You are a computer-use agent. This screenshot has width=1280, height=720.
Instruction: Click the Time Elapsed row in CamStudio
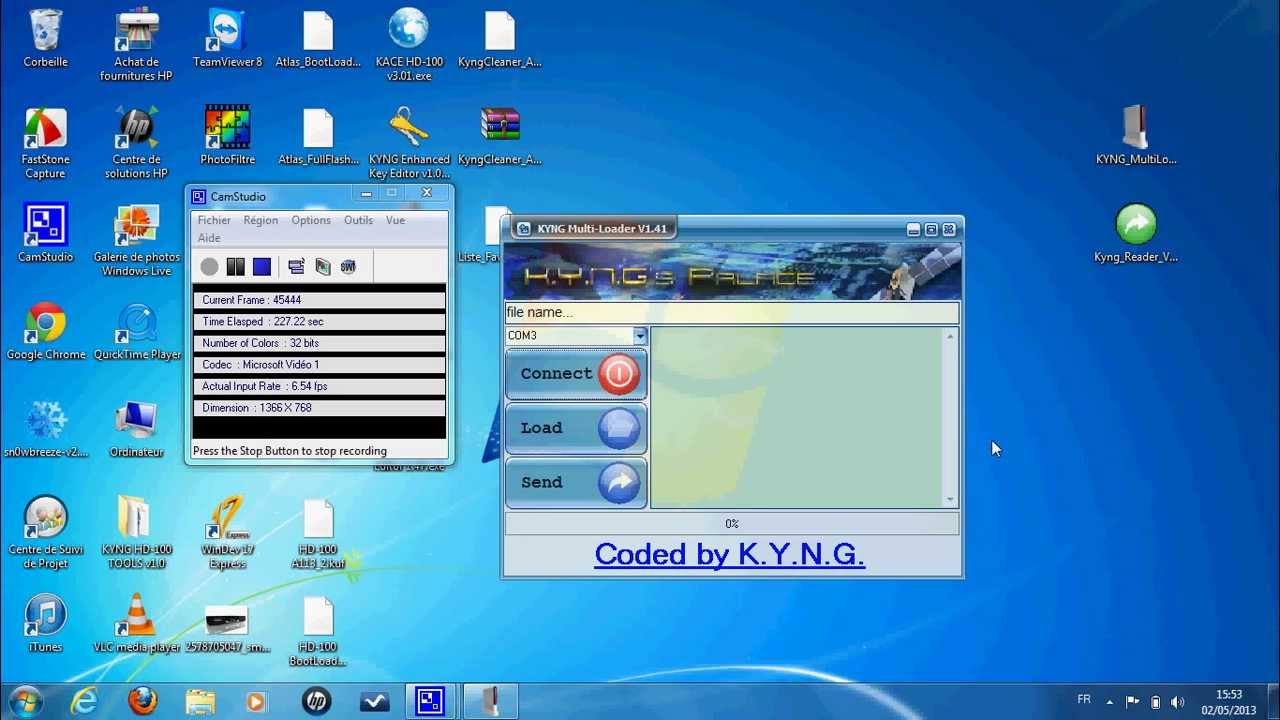pyautogui.click(x=319, y=322)
